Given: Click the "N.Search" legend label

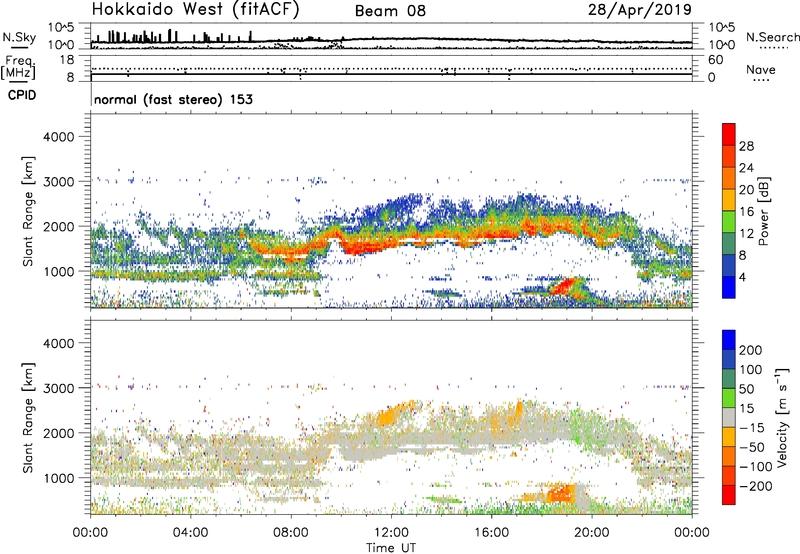Looking at the screenshot, I should (x=772, y=37).
